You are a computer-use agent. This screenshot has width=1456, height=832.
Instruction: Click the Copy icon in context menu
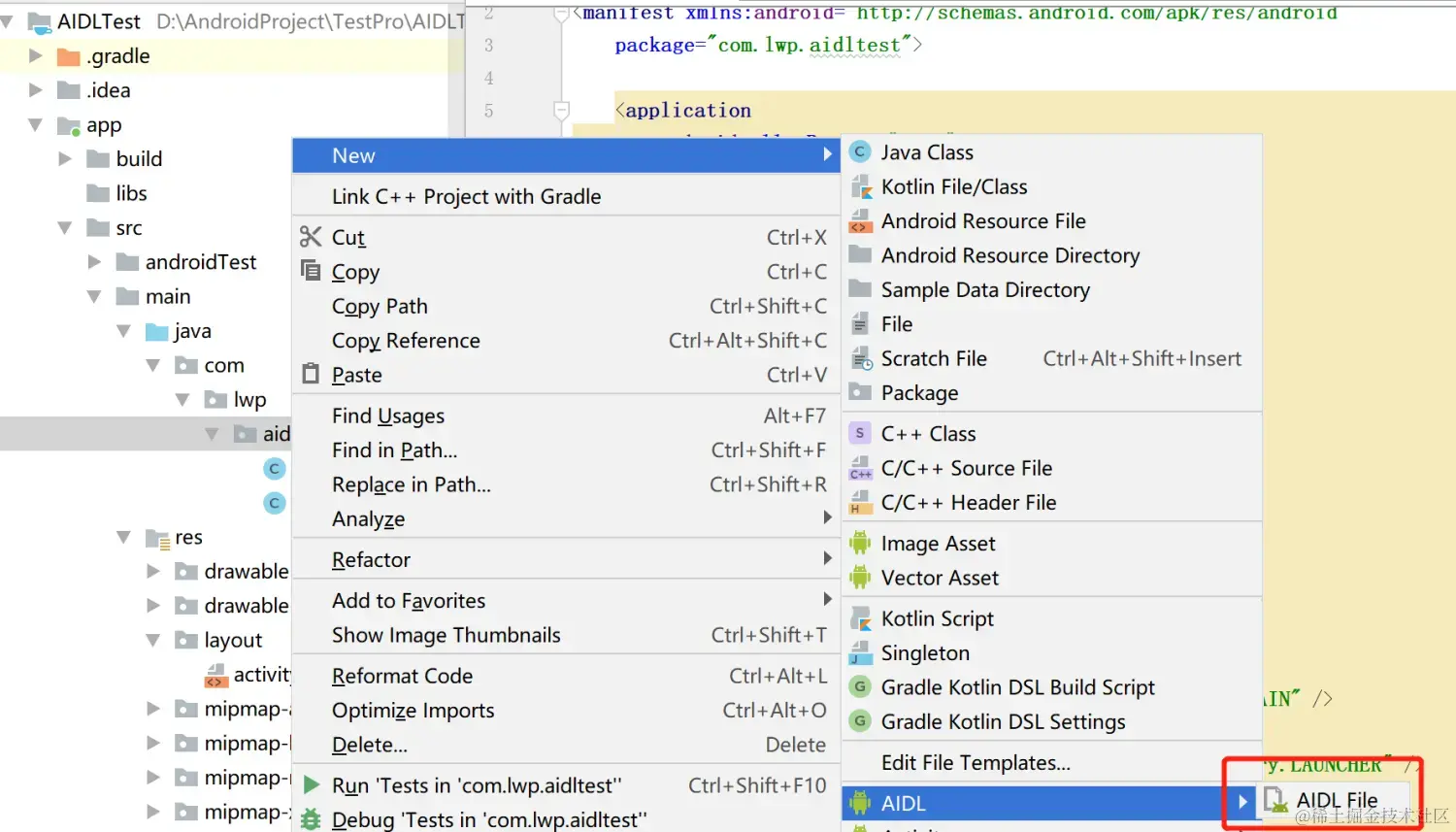[311, 271]
